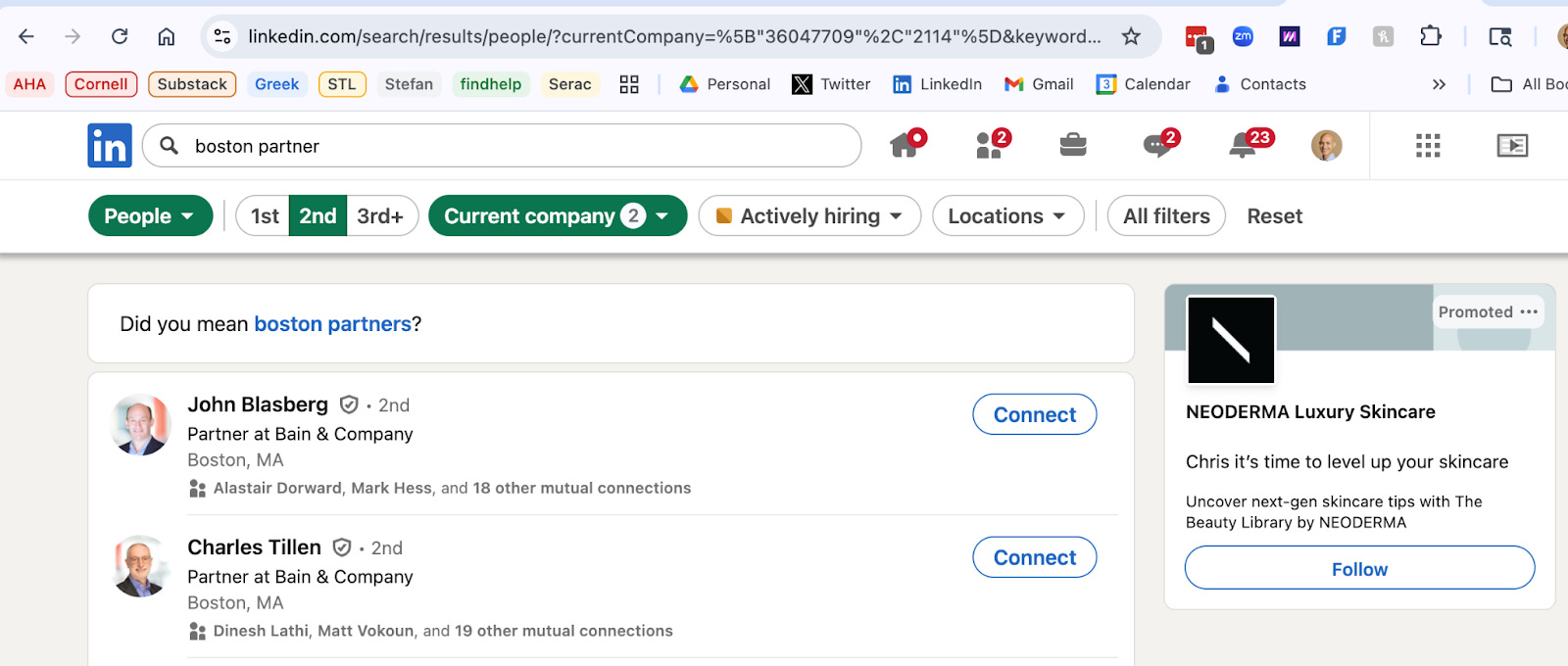The height and width of the screenshot is (666, 1568).
Task: Click the browser address bar URL
Action: pyautogui.click(x=674, y=36)
